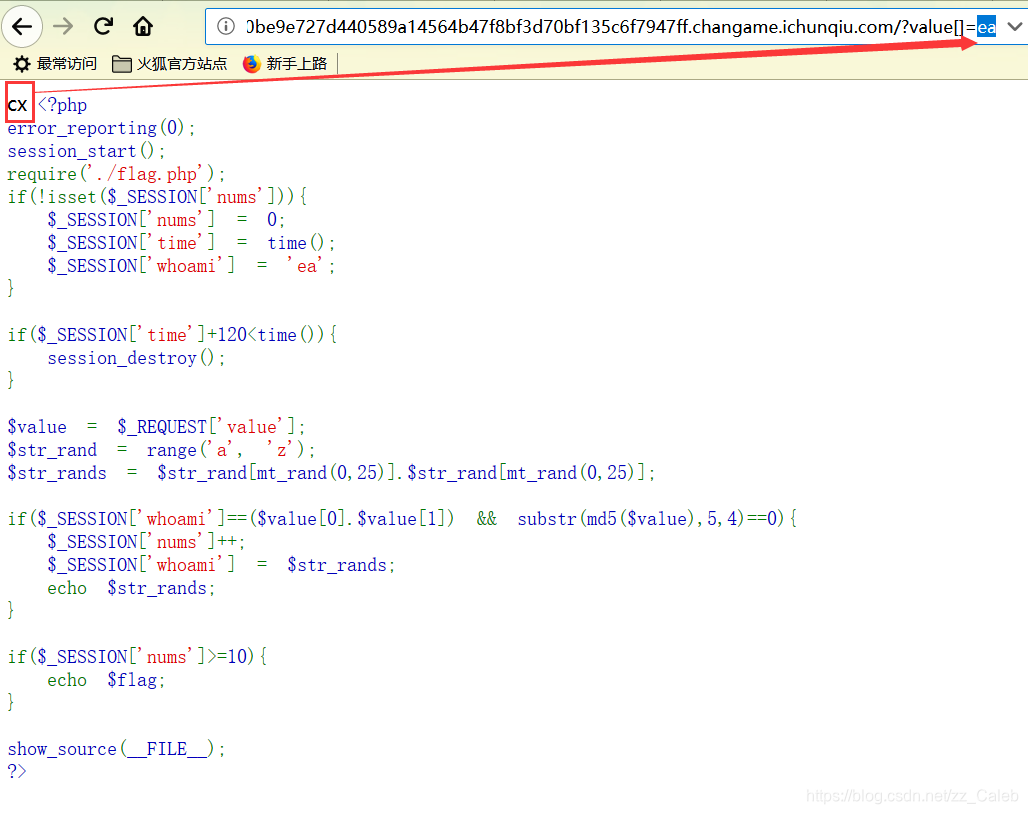Click the 'cx' output text

tap(18, 105)
